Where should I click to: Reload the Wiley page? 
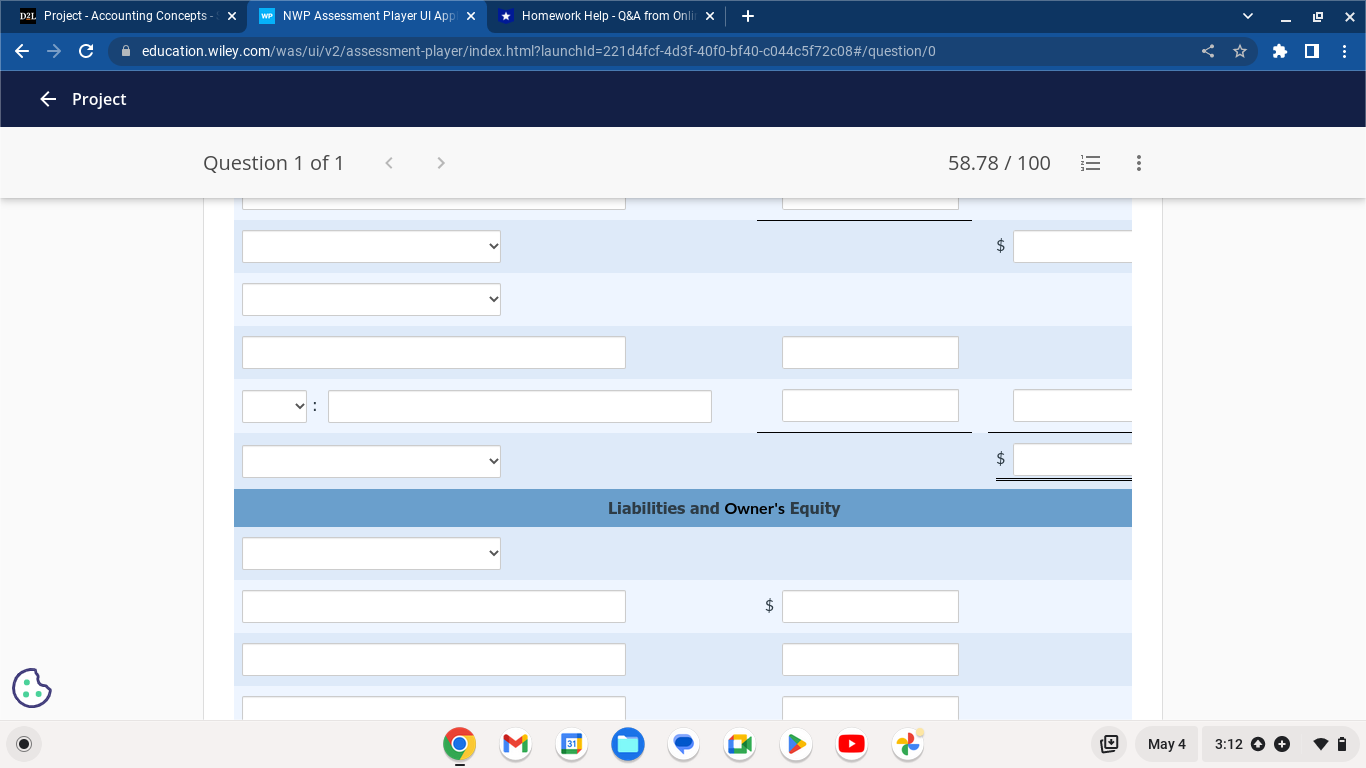[86, 51]
